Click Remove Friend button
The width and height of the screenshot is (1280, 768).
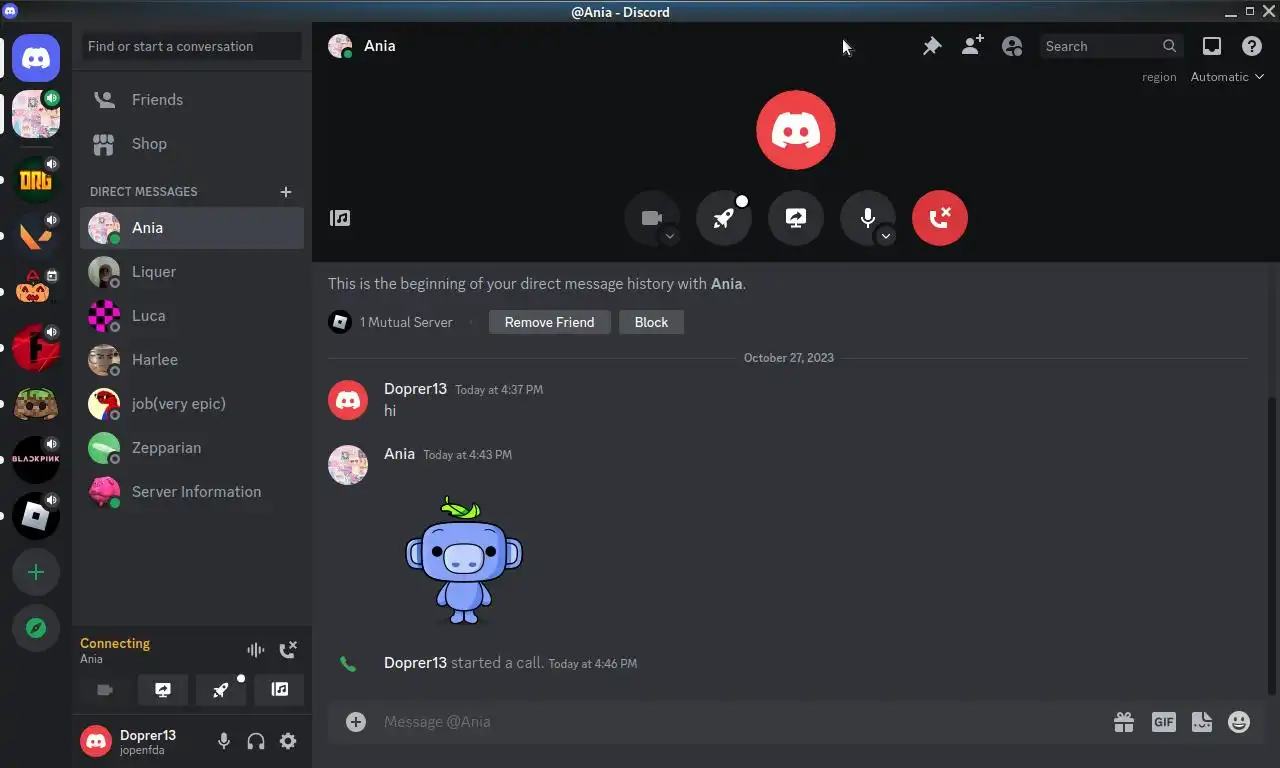pyautogui.click(x=549, y=322)
